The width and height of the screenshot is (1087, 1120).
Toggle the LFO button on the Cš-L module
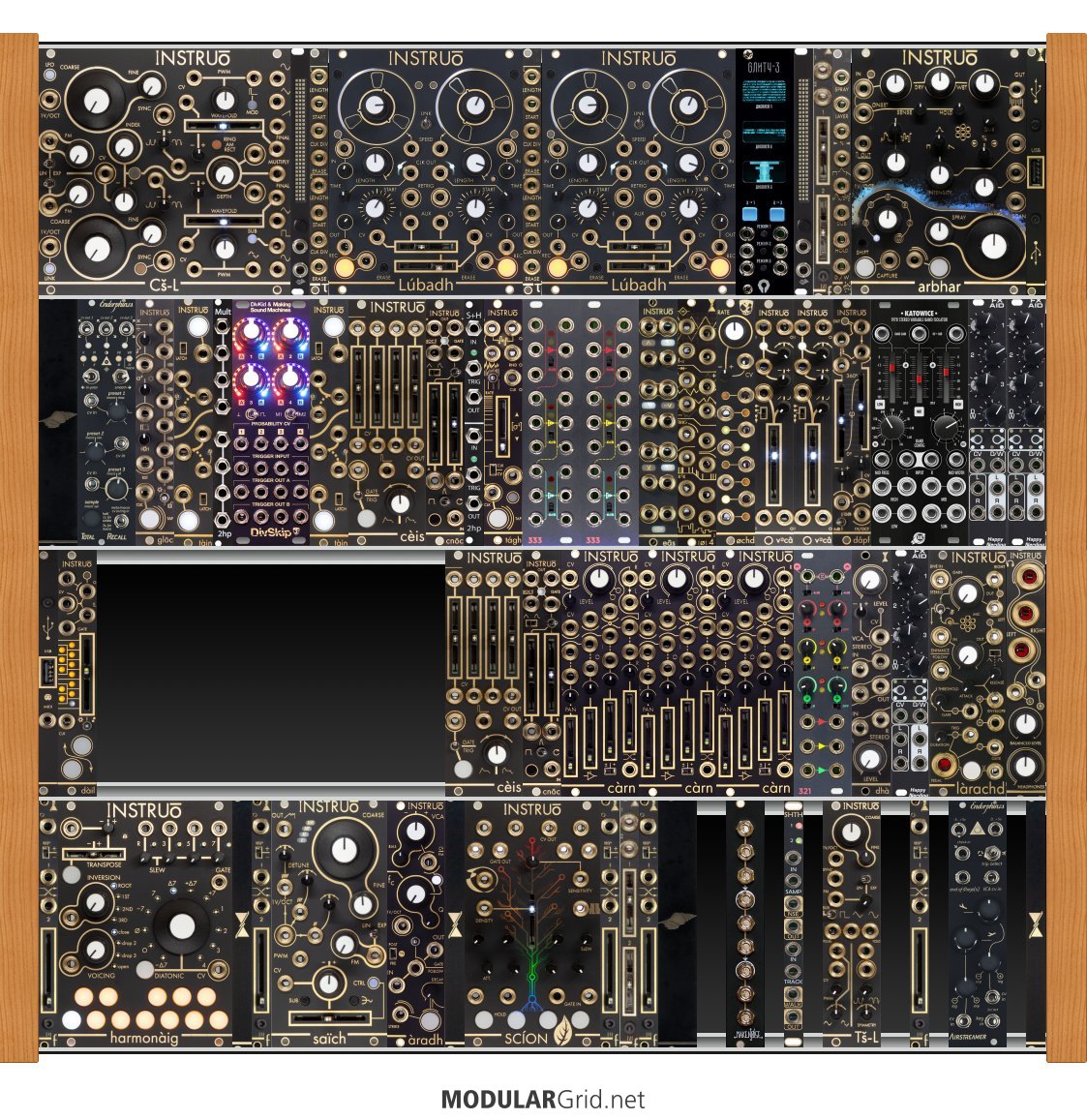tap(50, 75)
